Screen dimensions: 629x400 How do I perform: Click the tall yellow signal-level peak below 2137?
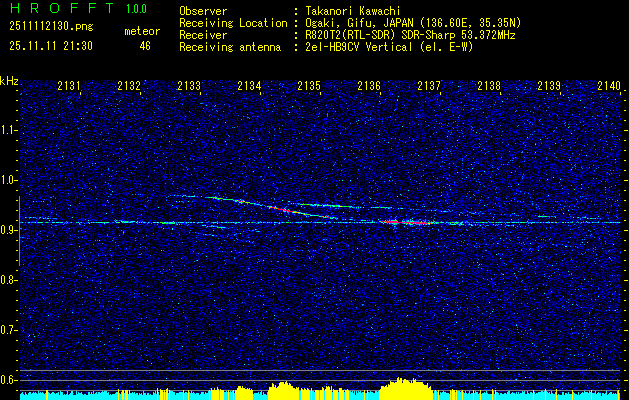405,388
